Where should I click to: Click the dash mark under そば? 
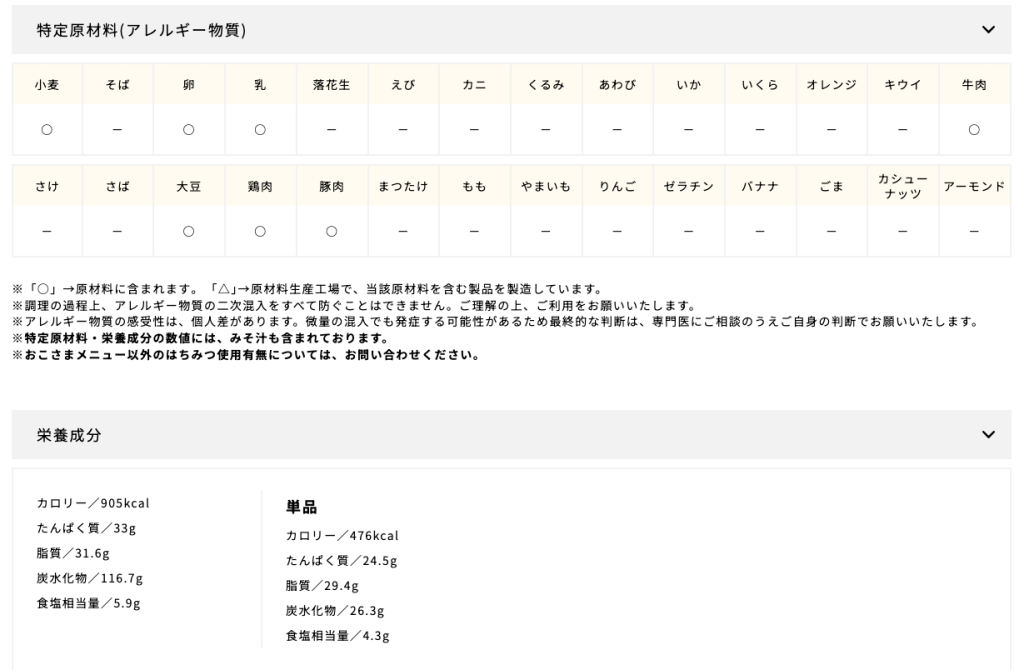(x=117, y=129)
